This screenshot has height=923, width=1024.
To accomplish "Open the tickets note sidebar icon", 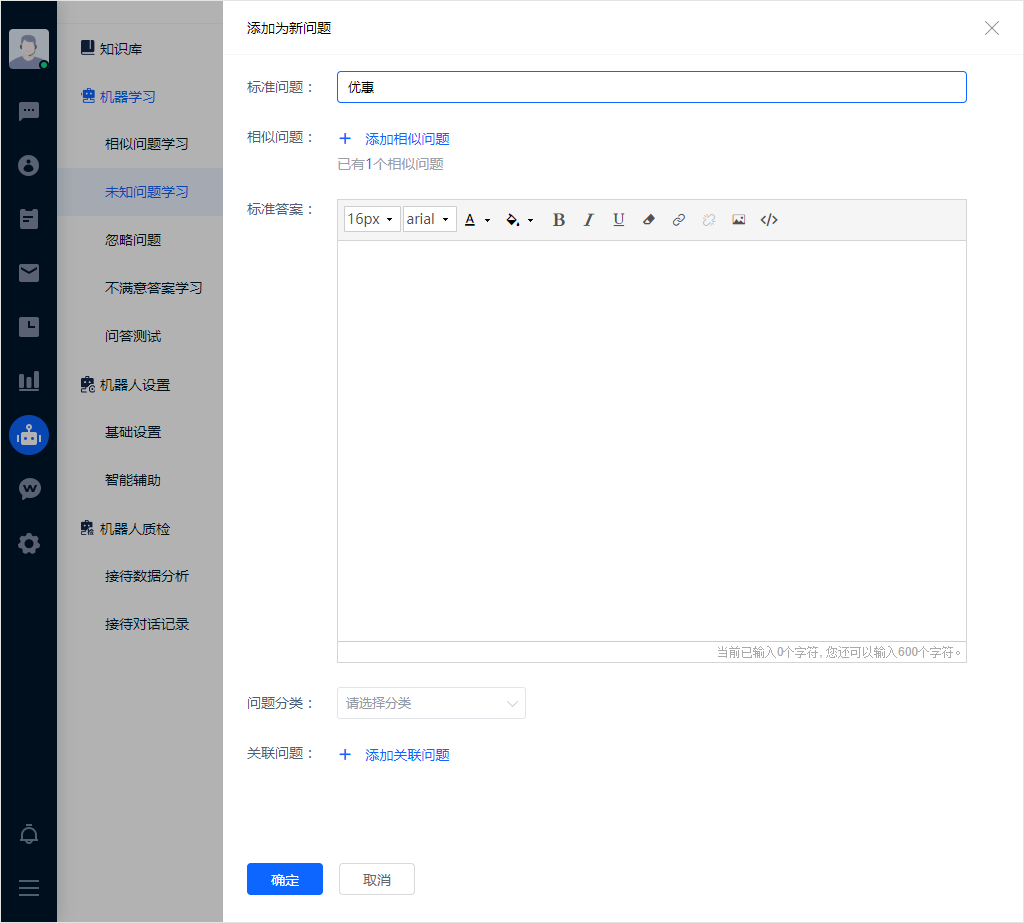I will (x=29, y=219).
